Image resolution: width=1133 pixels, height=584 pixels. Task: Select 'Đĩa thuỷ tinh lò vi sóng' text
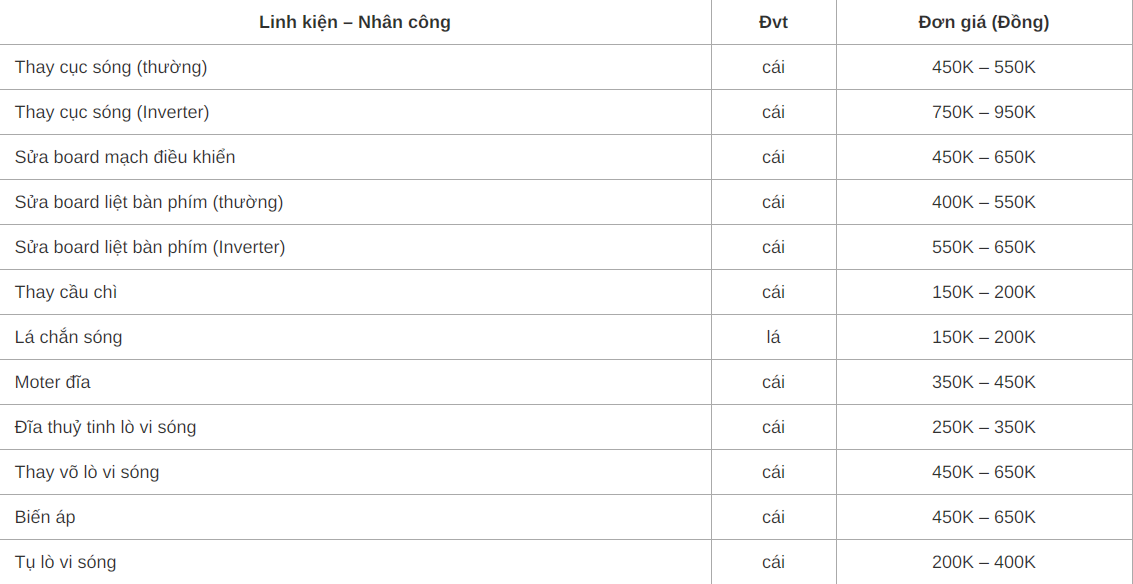105,427
